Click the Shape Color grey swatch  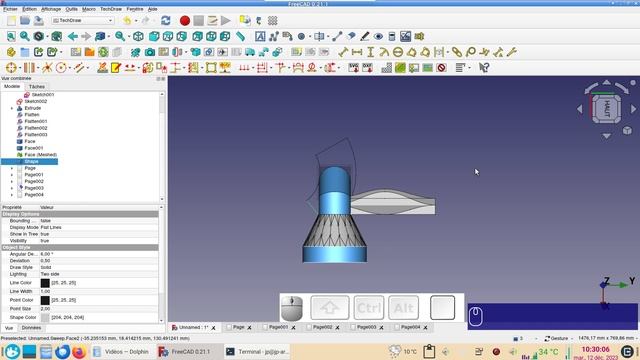(45, 317)
